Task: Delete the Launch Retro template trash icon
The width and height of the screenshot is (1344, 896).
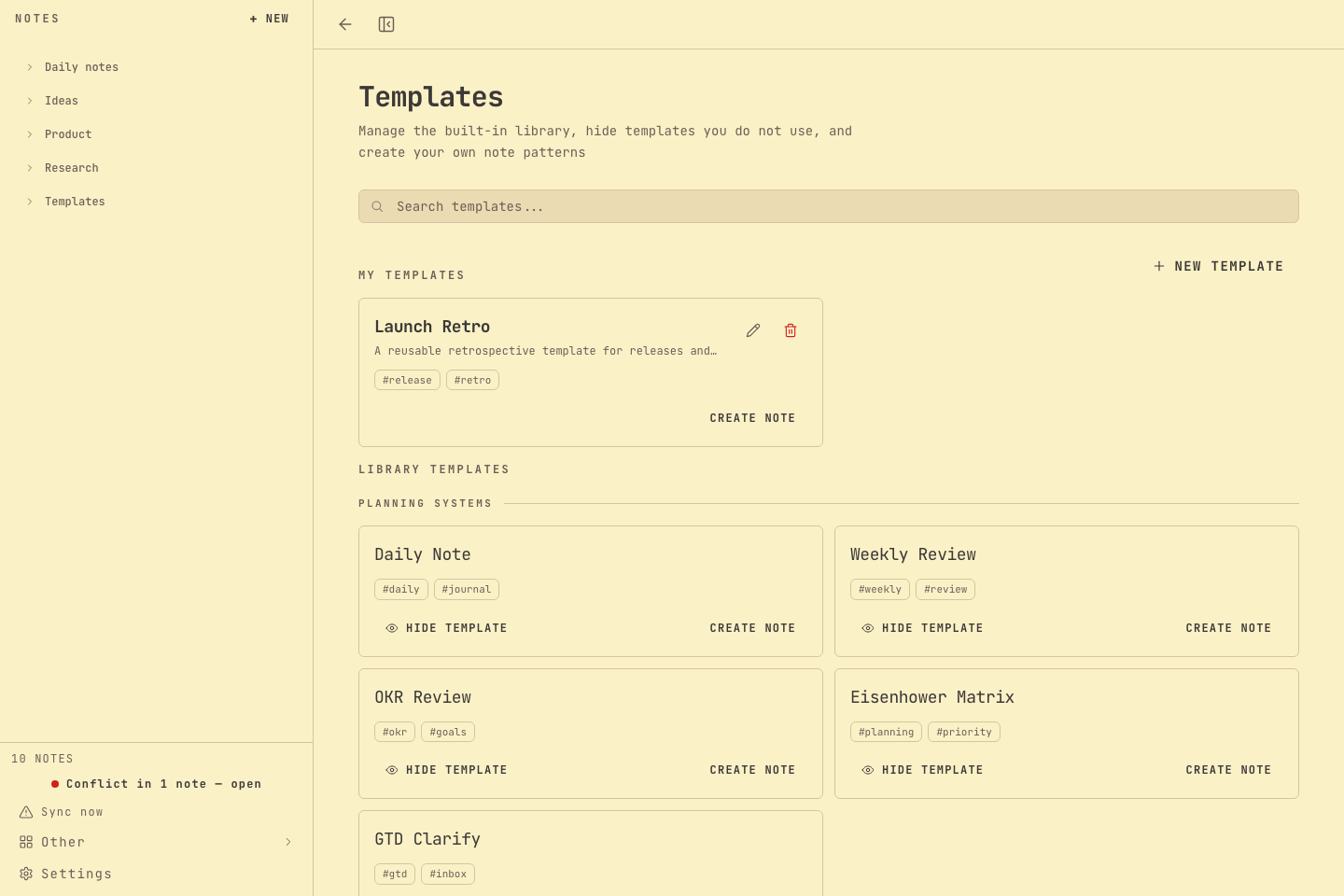Action: [791, 330]
